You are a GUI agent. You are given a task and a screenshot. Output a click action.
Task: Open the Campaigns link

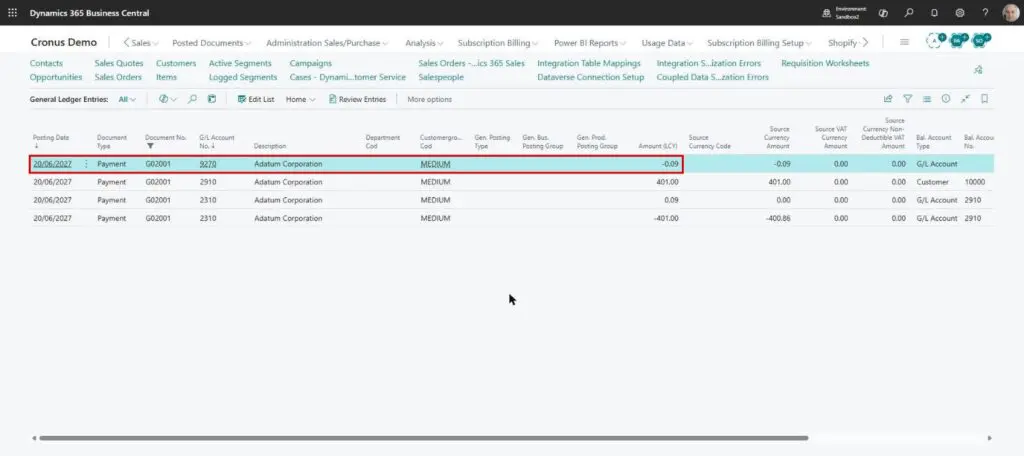[311, 63]
